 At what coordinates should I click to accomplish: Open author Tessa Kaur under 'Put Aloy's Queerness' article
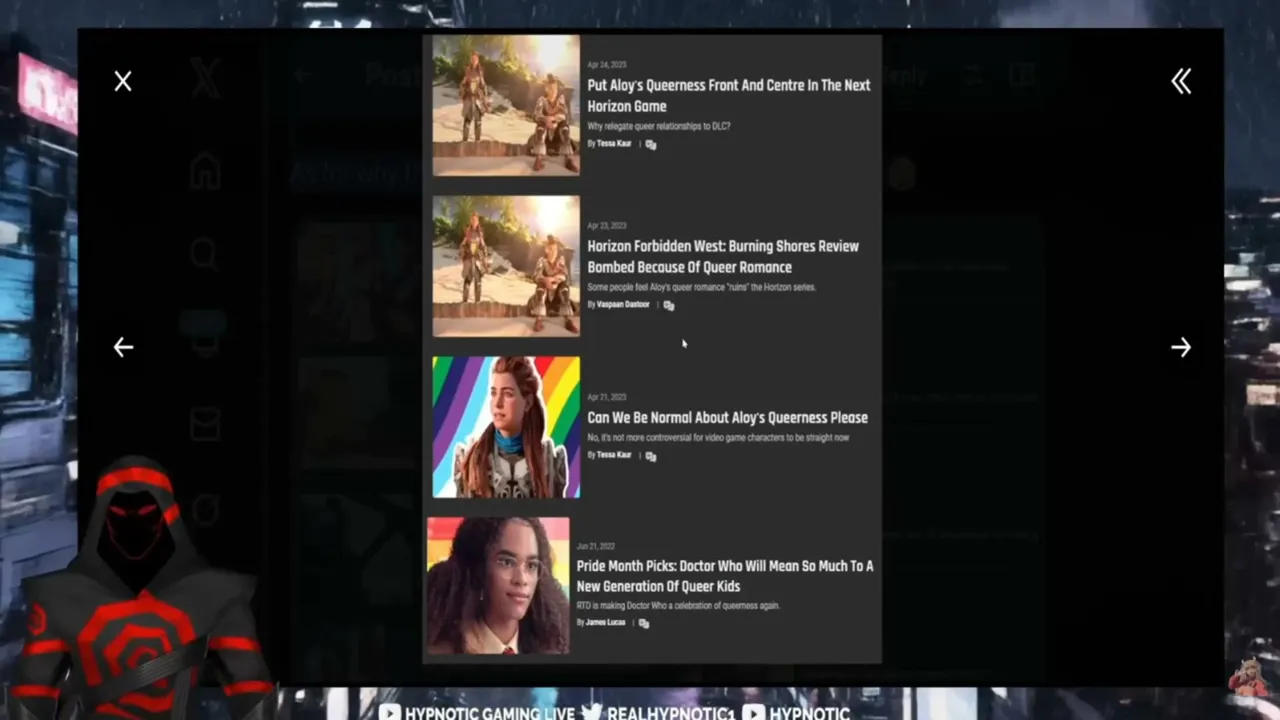614,144
